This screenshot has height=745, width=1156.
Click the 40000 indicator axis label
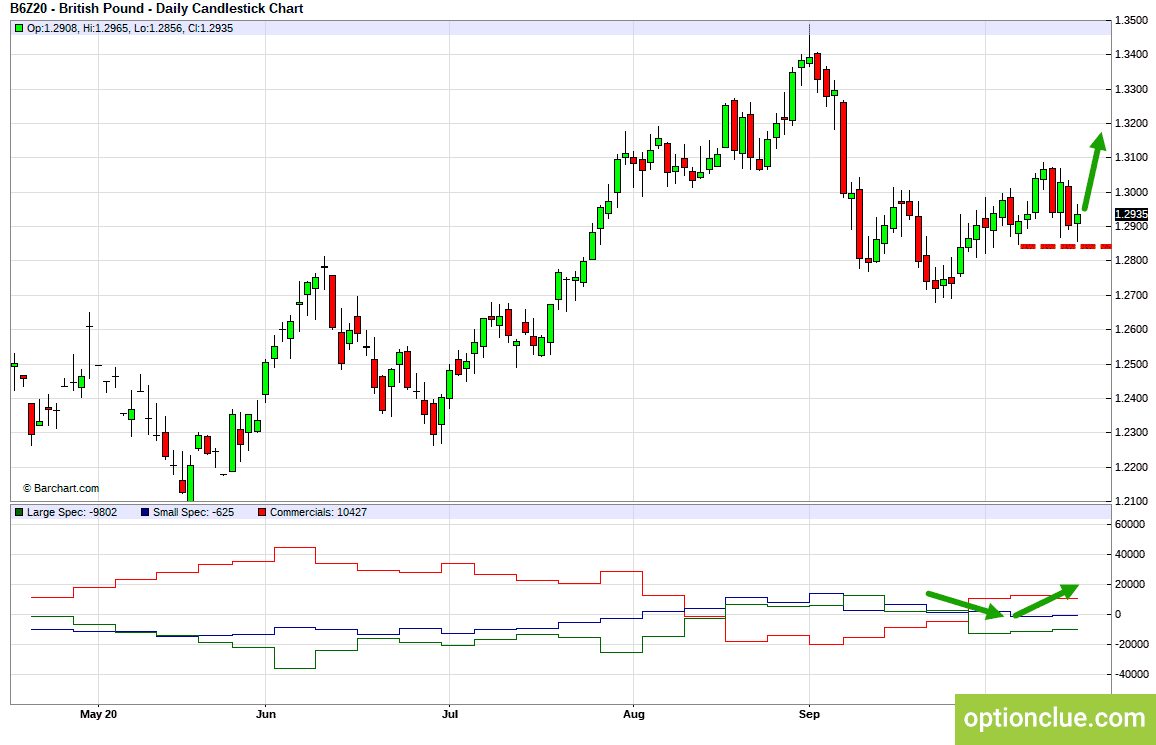click(x=1130, y=555)
